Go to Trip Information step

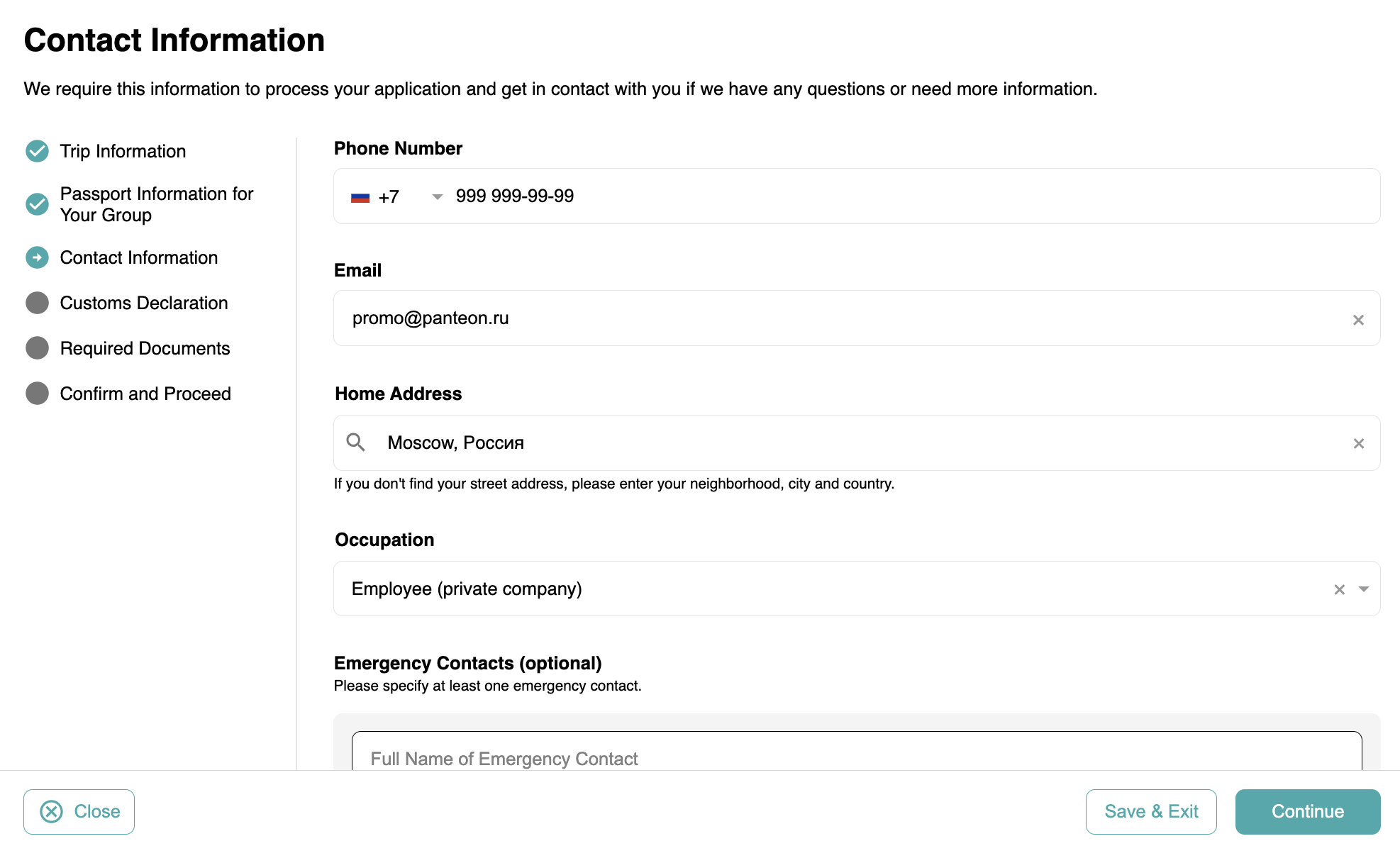point(123,151)
